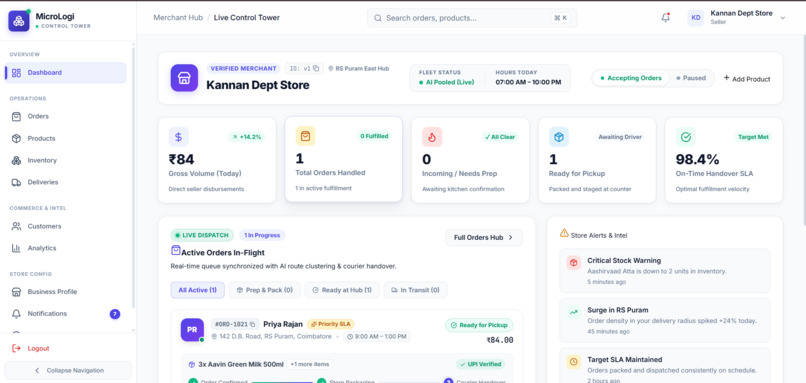Expand the +1 more items chip
Screen dimensions: 806x383
click(309, 364)
